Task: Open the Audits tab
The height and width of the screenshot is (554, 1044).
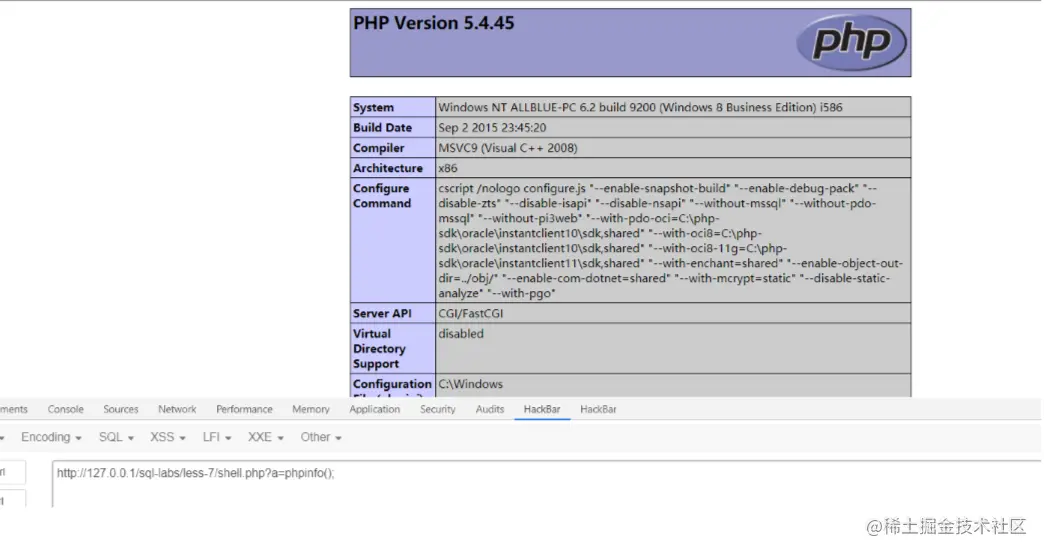Action: click(490, 410)
